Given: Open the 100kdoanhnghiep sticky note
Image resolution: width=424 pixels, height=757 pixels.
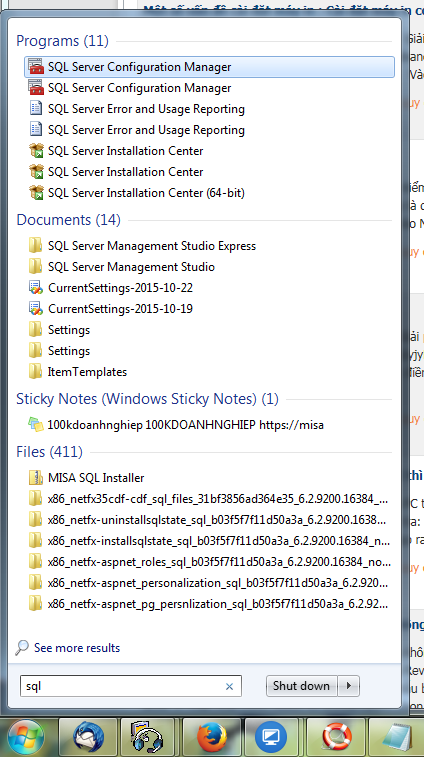Looking at the screenshot, I should coord(209,425).
